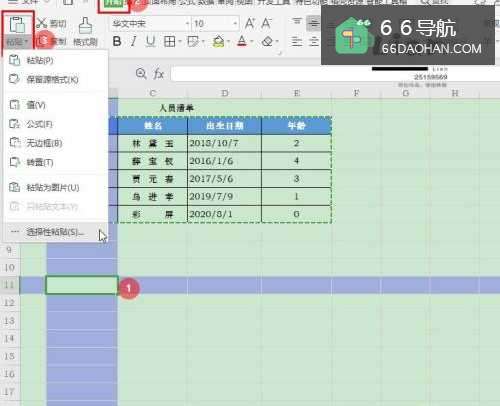Toggle Italic formatting
Screen dimensions: 500x406
point(134,41)
